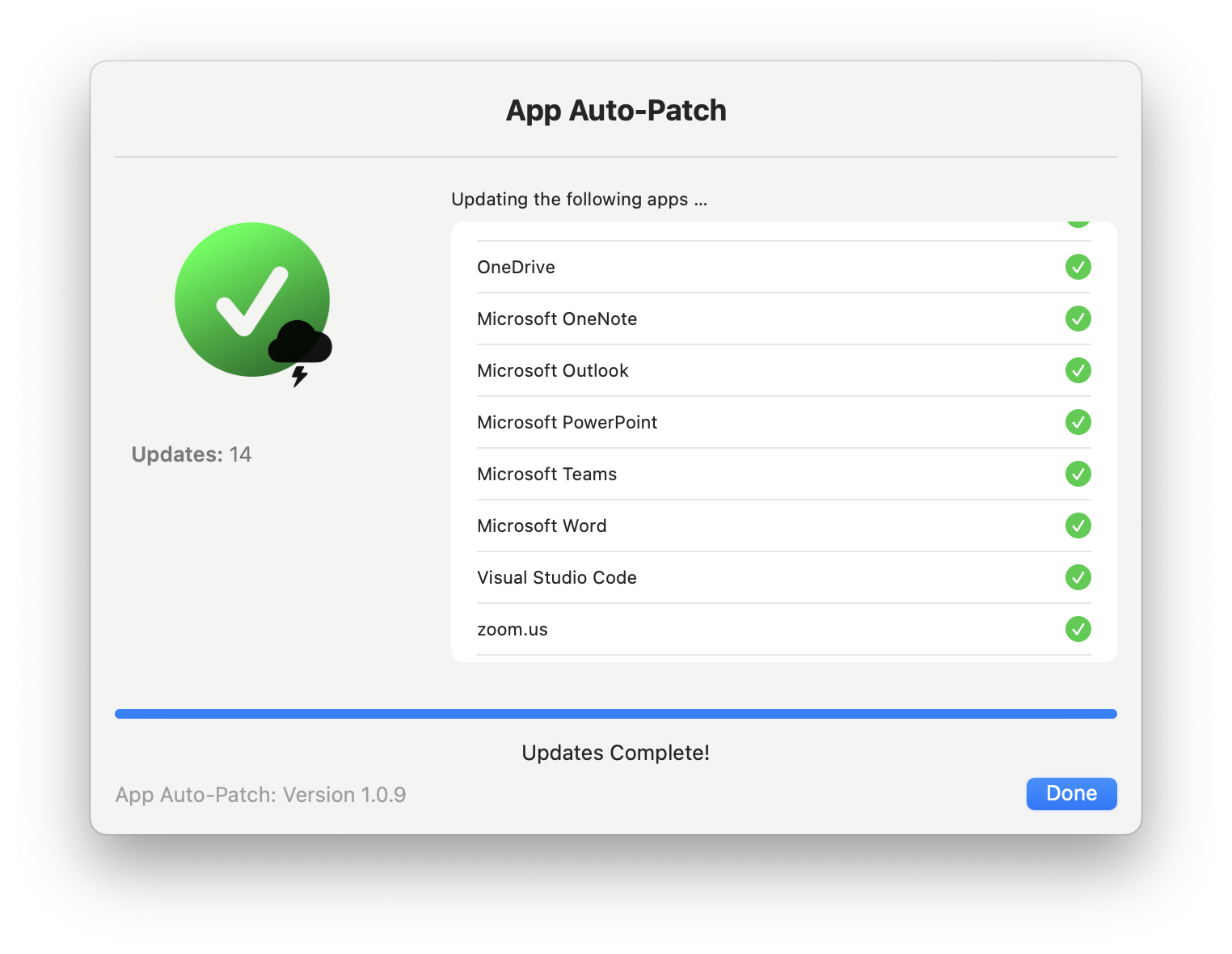The image size is (1232, 954).
Task: Click the checkmark next to Visual Studio Code
Action: tap(1078, 577)
